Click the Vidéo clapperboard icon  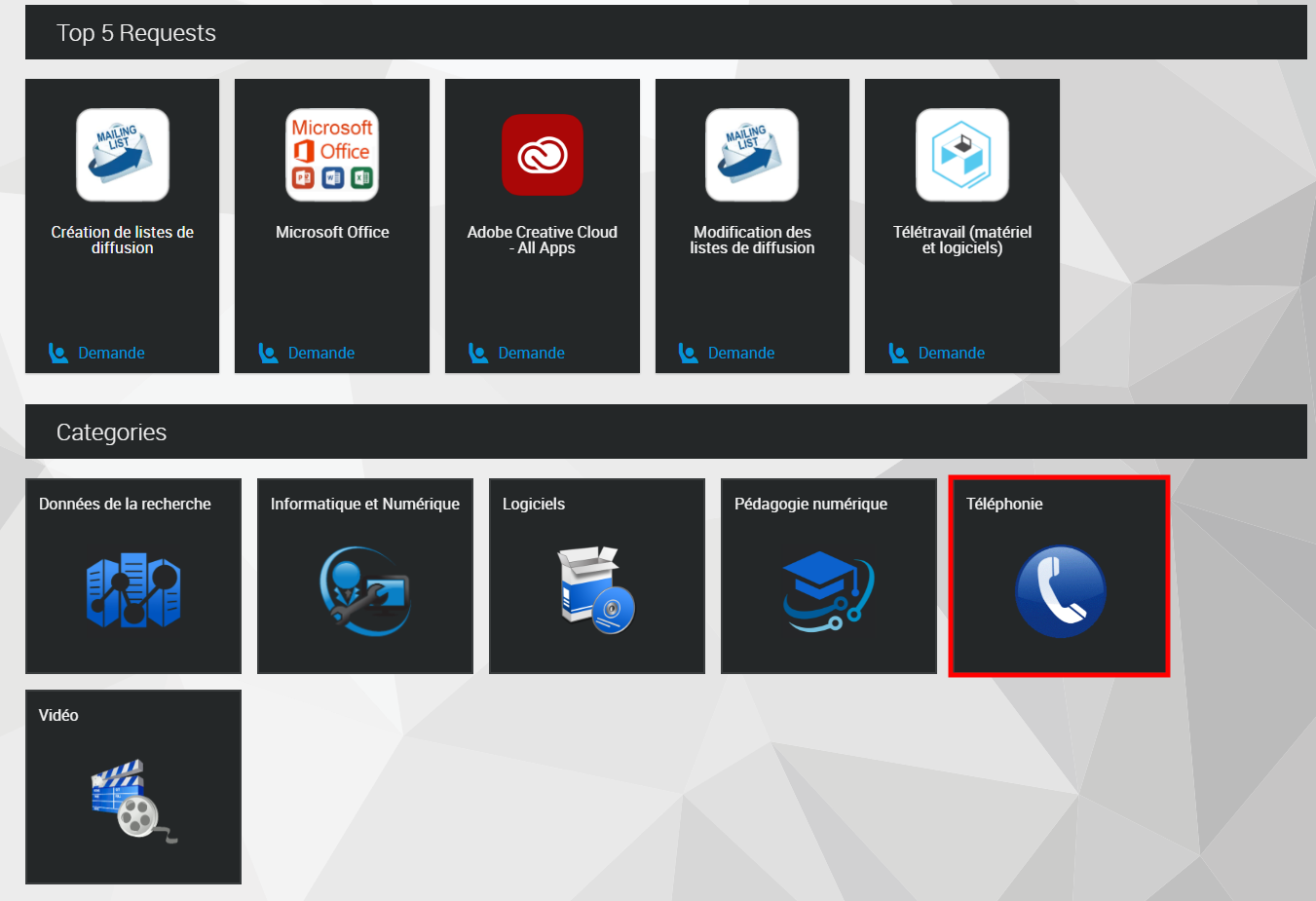click(133, 800)
